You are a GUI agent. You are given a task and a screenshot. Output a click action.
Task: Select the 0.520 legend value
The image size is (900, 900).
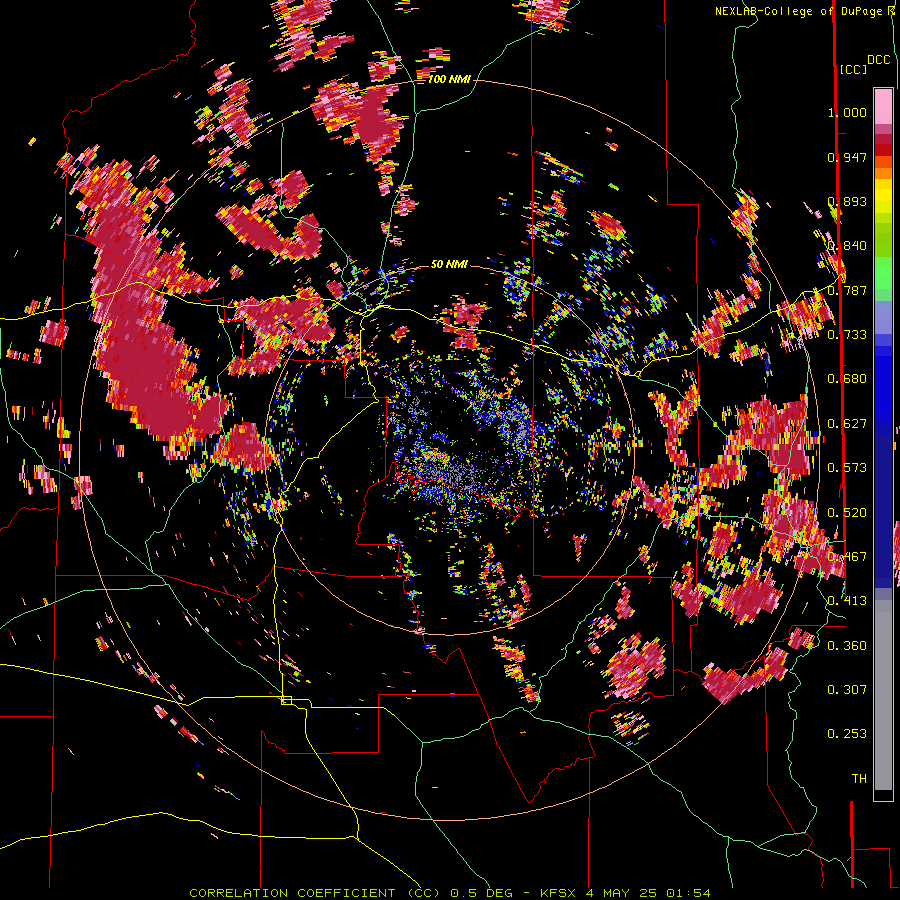point(847,513)
